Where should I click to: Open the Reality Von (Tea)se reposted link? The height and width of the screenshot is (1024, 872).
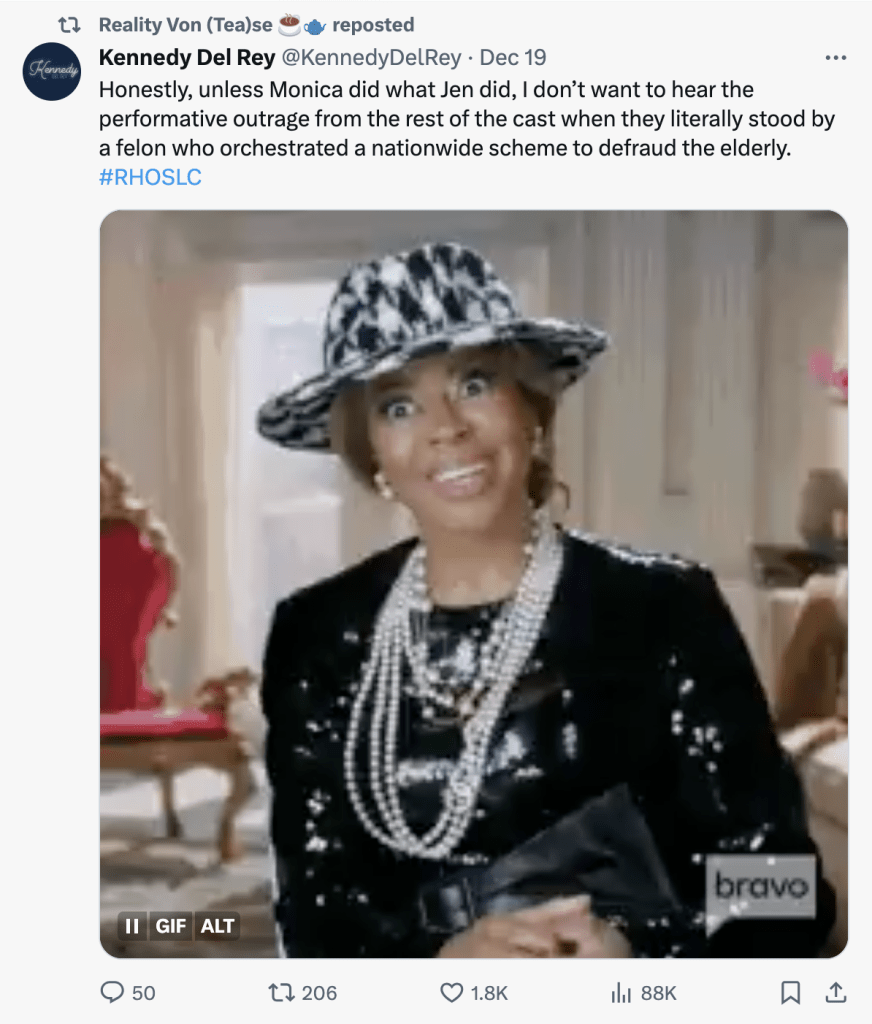click(x=256, y=25)
